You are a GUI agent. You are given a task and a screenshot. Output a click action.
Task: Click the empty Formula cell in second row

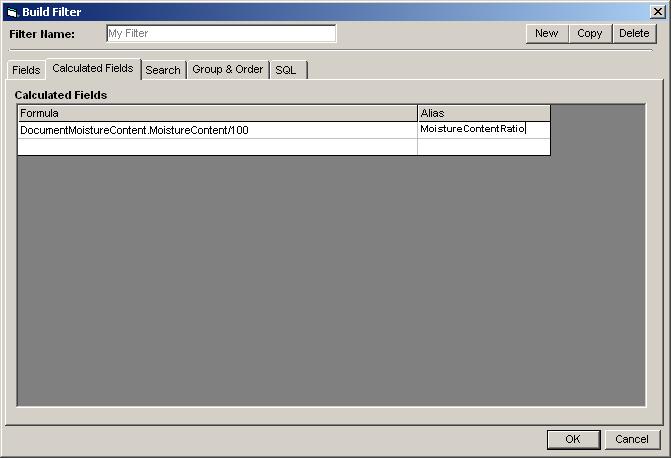pos(217,147)
